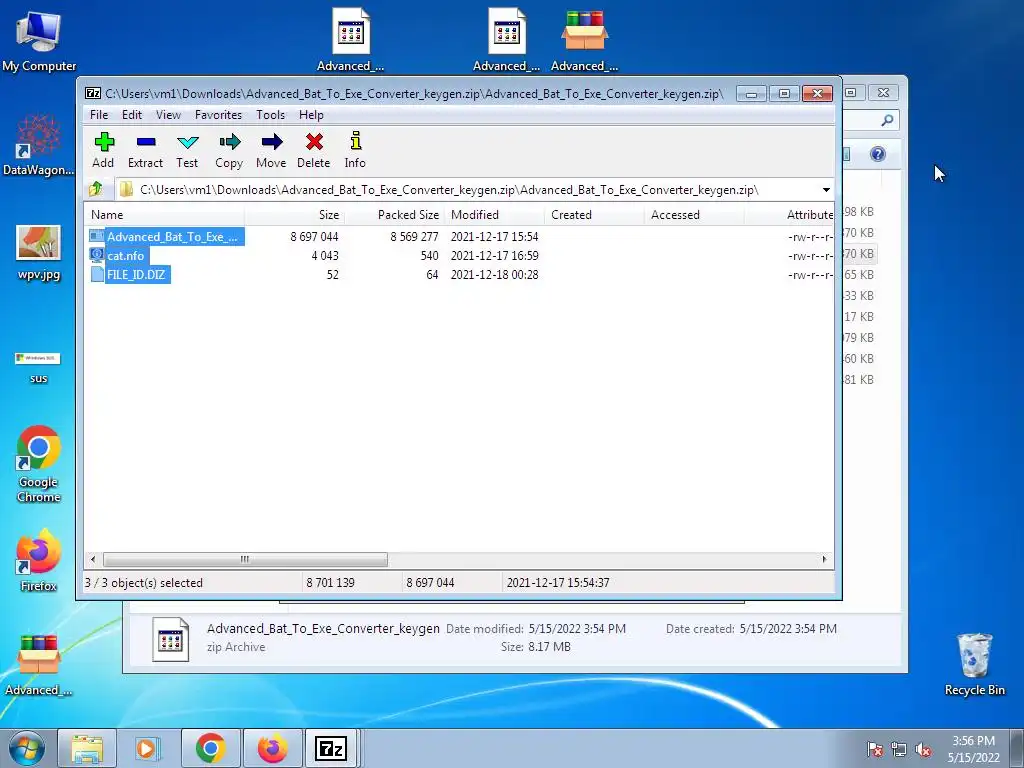Open the Tools menu
The width and height of the screenshot is (1024, 768).
270,115
